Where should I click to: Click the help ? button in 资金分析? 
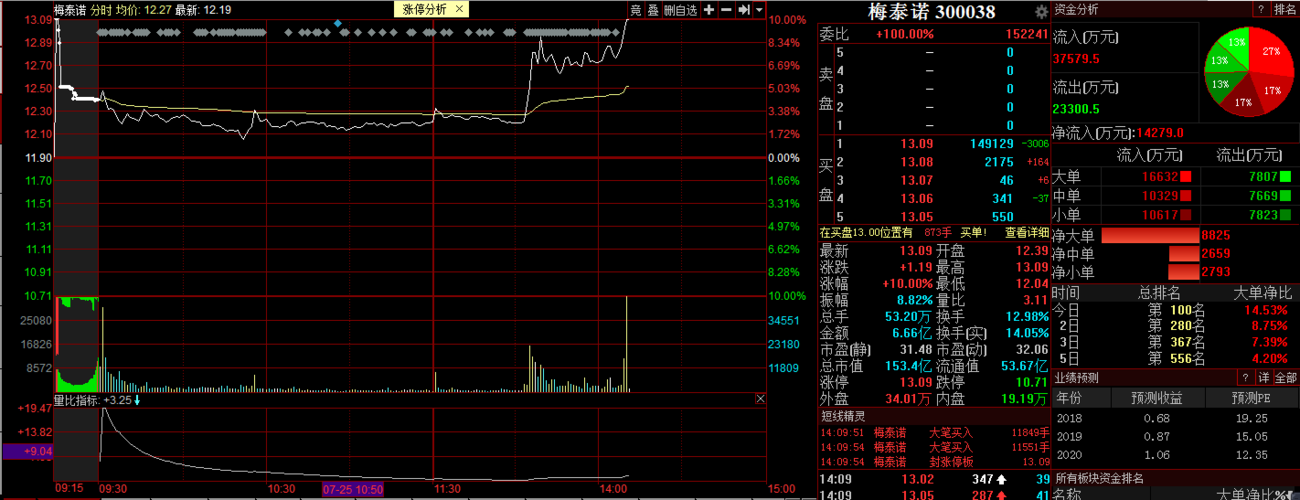1260,9
